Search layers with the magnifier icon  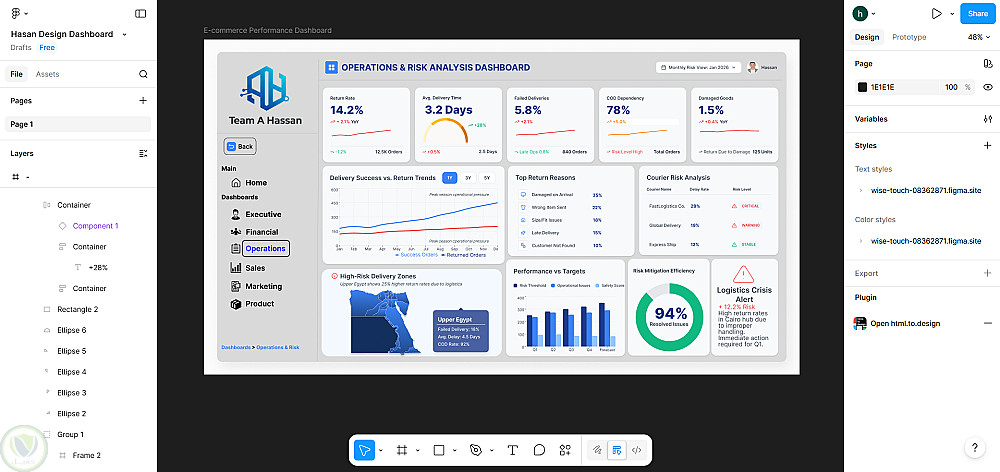click(143, 74)
